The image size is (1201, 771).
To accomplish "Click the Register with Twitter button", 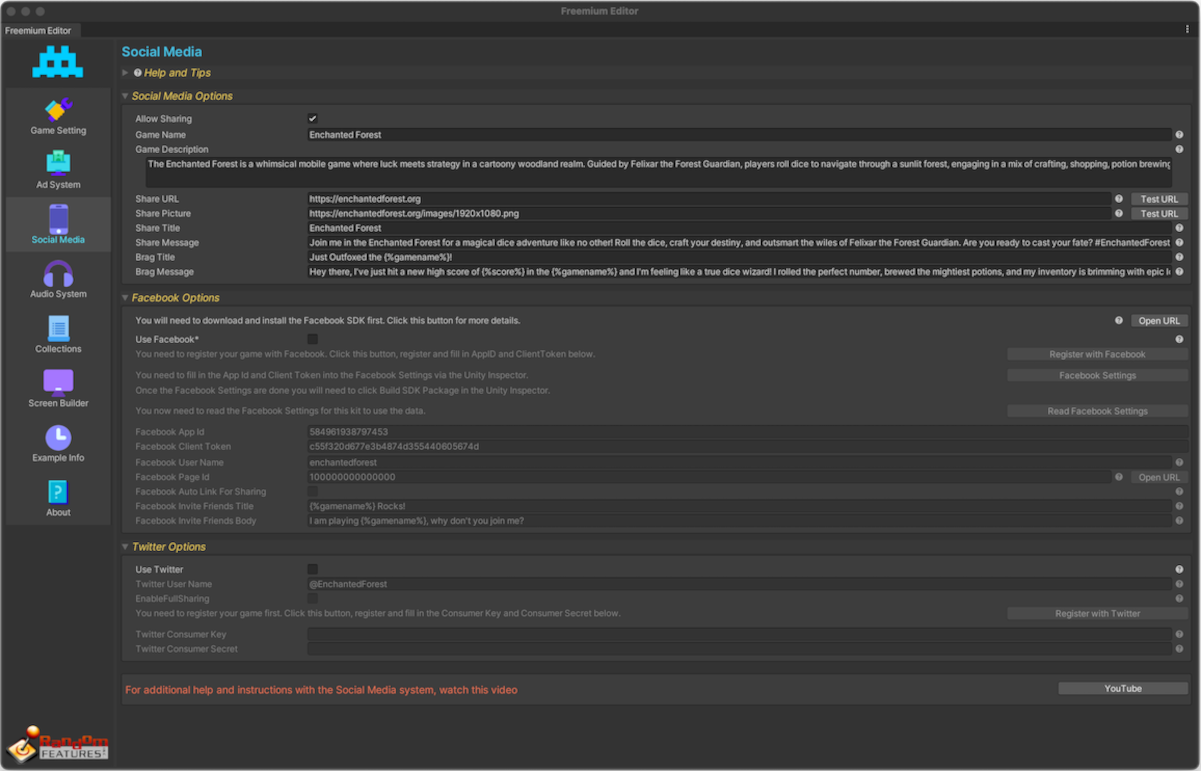I will click(x=1097, y=613).
